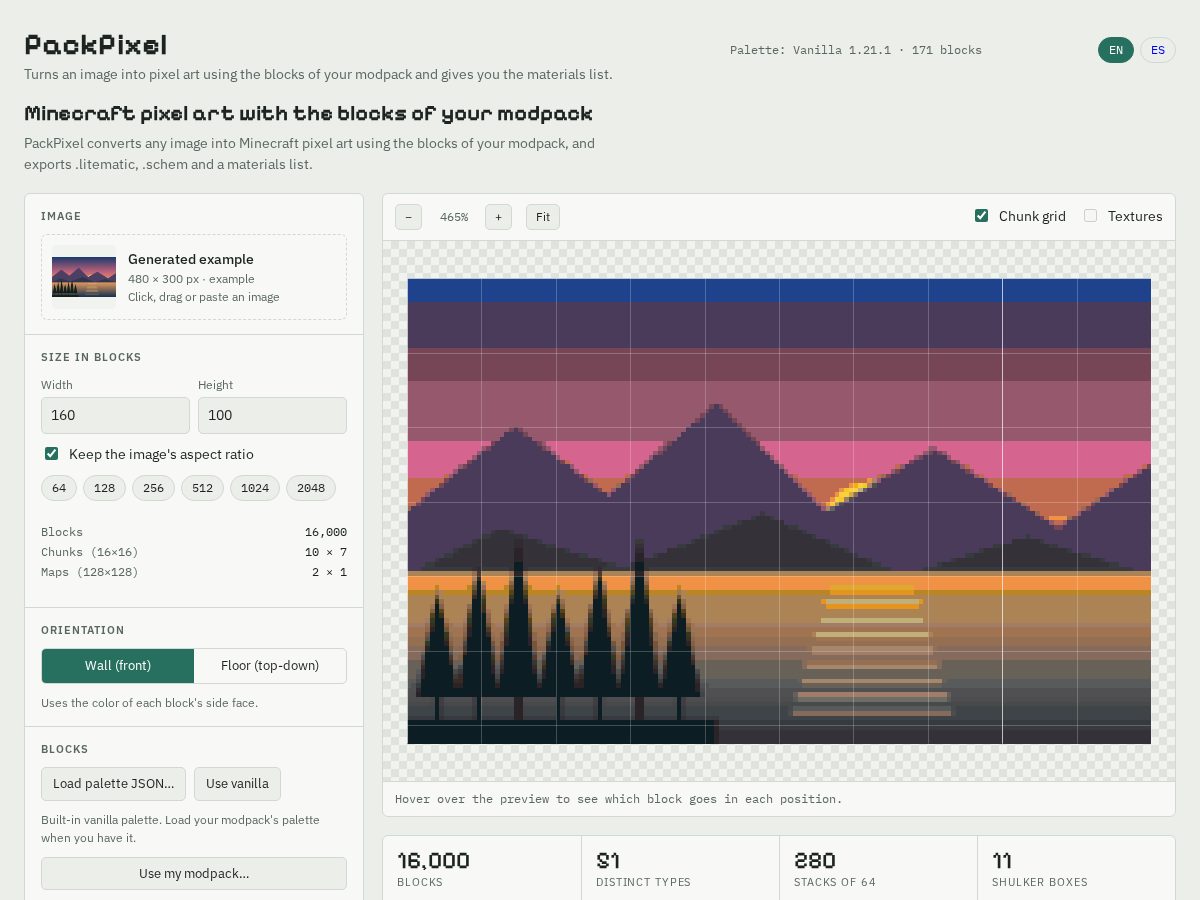Click the '2 × 1' maps value
Image resolution: width=1200 pixels, height=900 pixels.
329,572
